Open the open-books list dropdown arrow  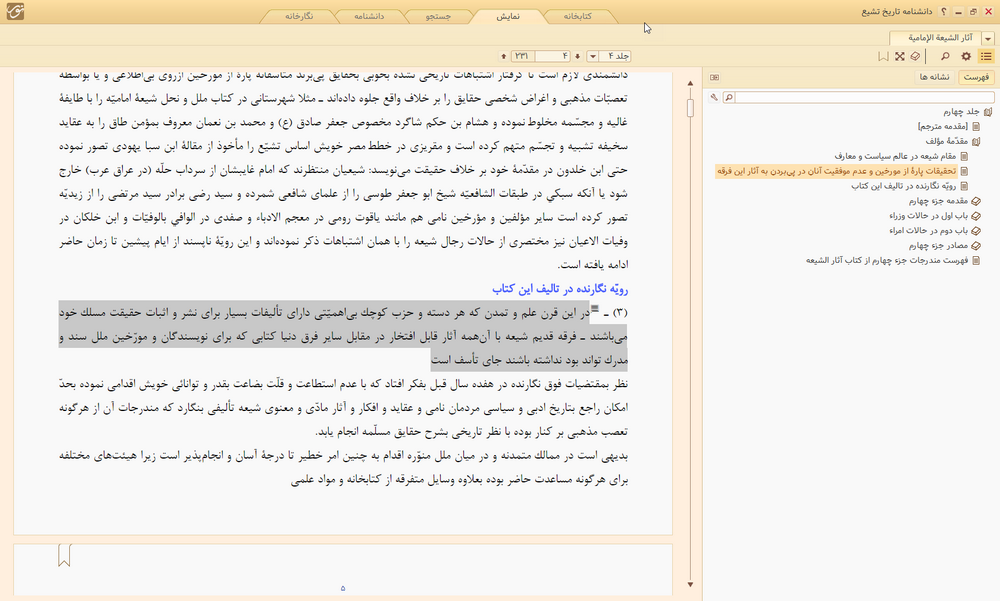click(x=988, y=39)
